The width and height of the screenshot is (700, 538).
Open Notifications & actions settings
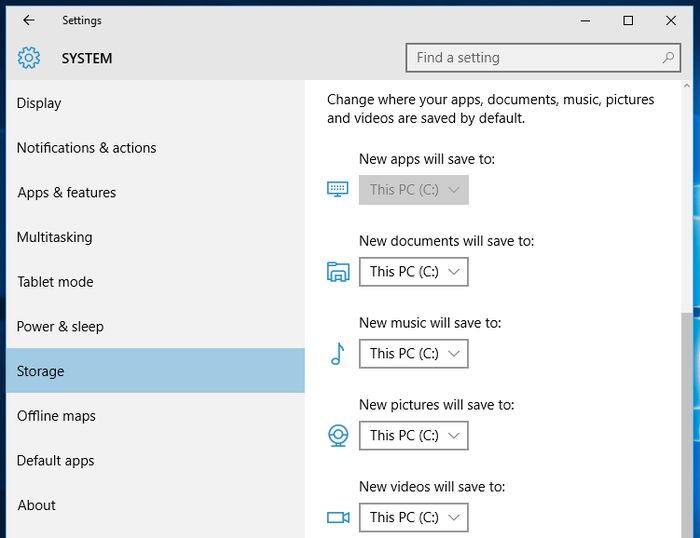click(86, 148)
